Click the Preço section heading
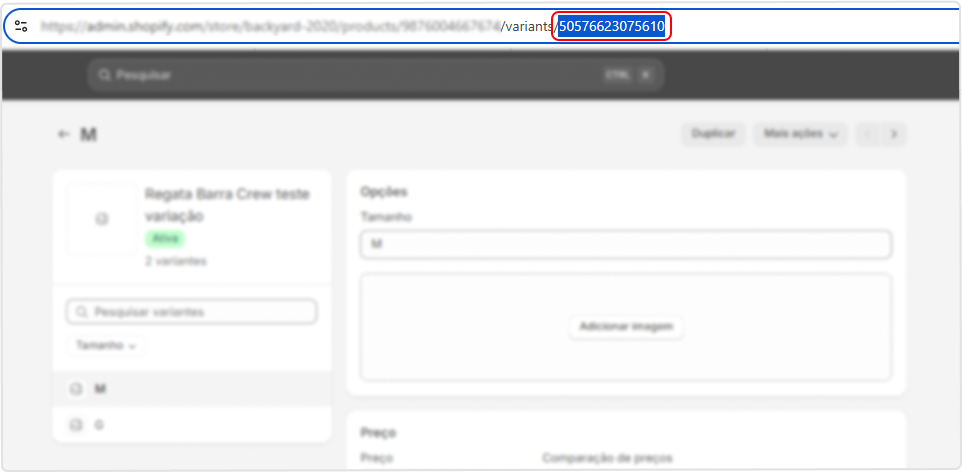This screenshot has width=962, height=473. pyautogui.click(x=378, y=433)
